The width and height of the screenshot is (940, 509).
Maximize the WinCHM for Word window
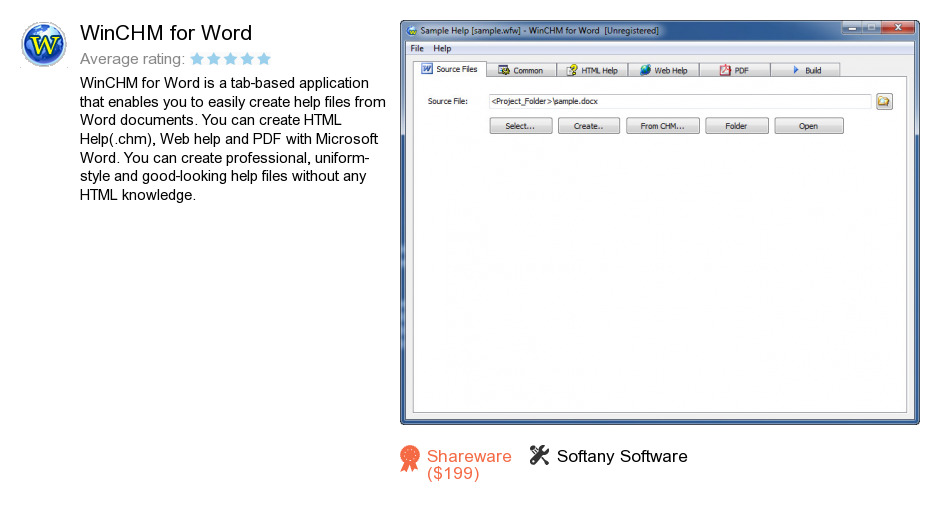point(872,27)
